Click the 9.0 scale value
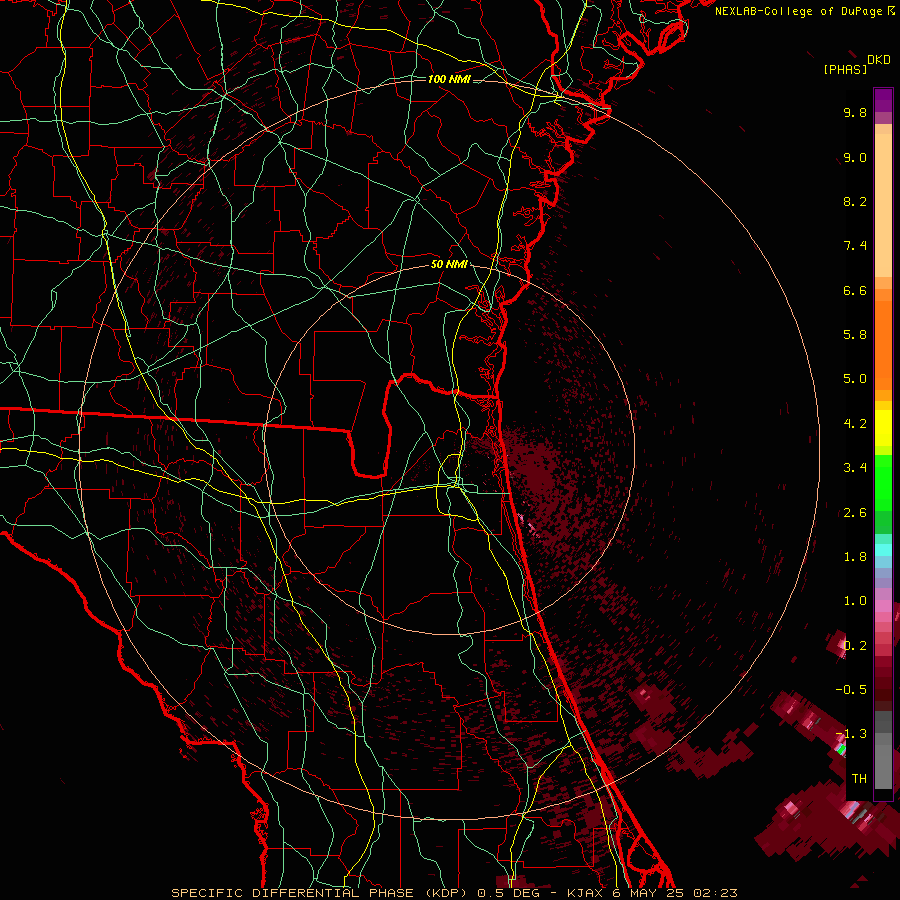This screenshot has height=900, width=900. [x=855, y=157]
